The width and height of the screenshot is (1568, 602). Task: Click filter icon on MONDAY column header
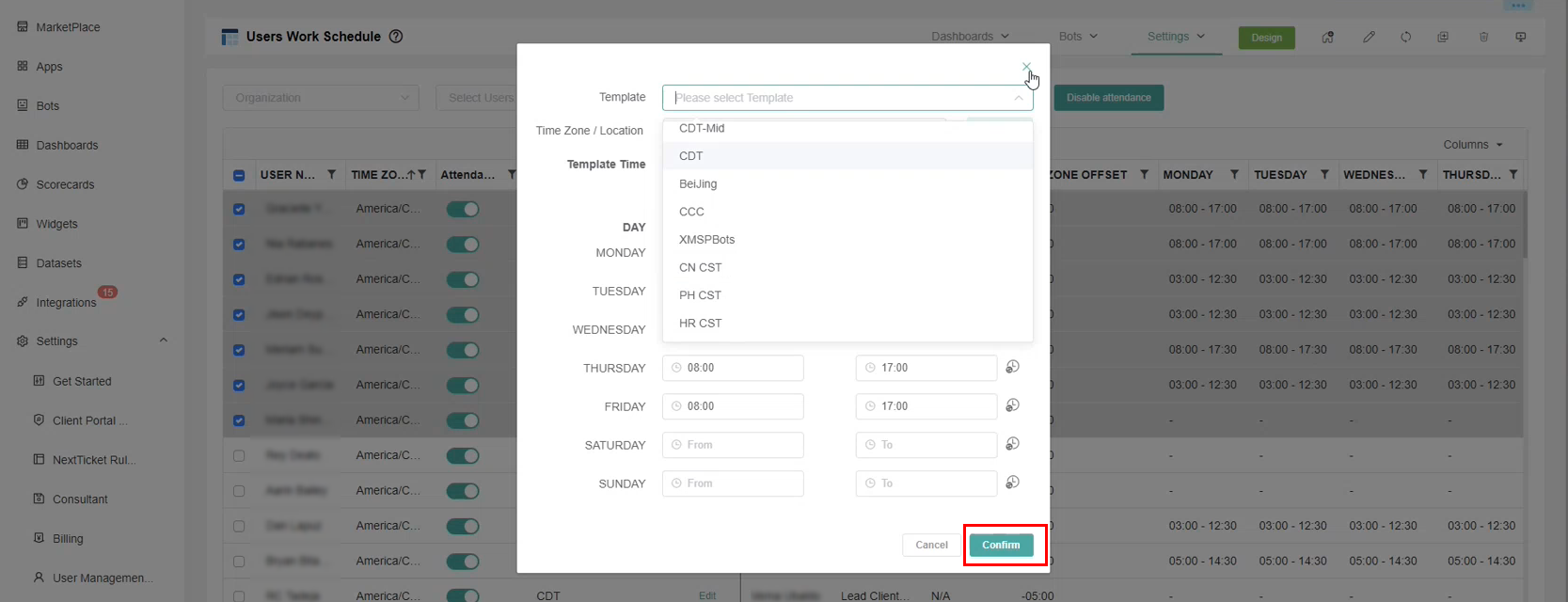[x=1234, y=175]
